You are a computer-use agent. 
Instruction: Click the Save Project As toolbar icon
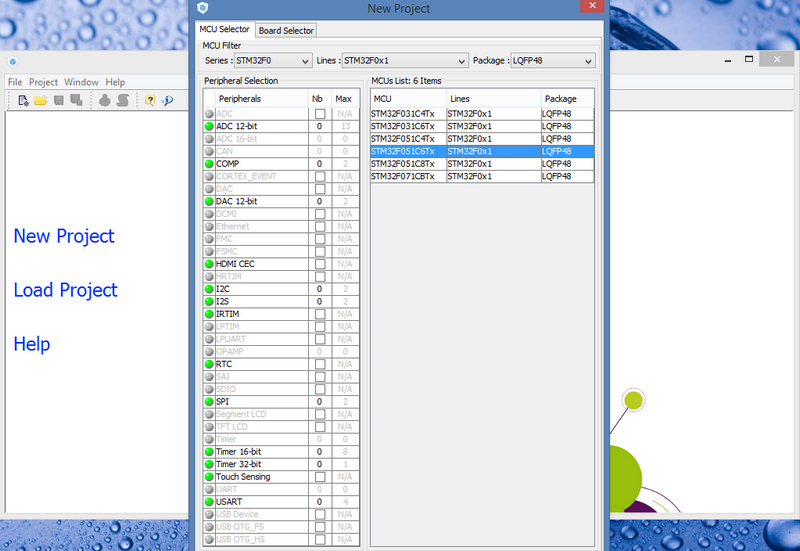(x=77, y=100)
